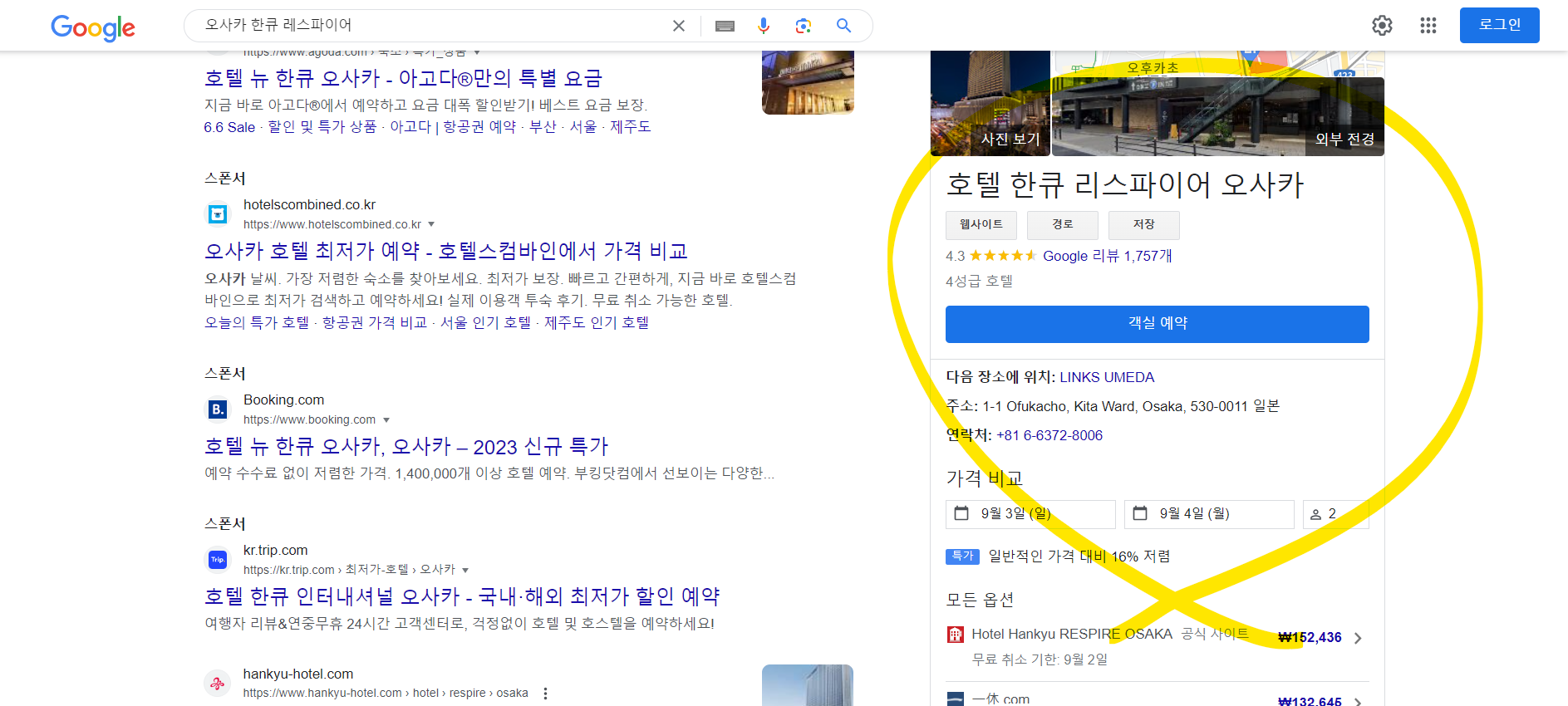Open 외부 전경 exterior photo
This screenshot has height=706, width=1568.
point(1218,116)
